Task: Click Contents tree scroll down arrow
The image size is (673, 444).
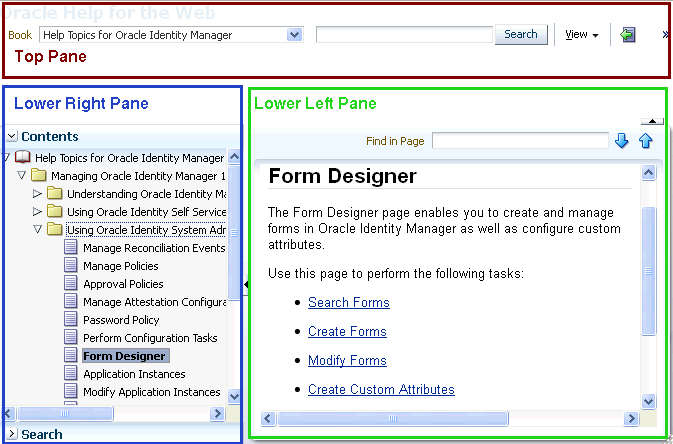Action: pos(234,396)
